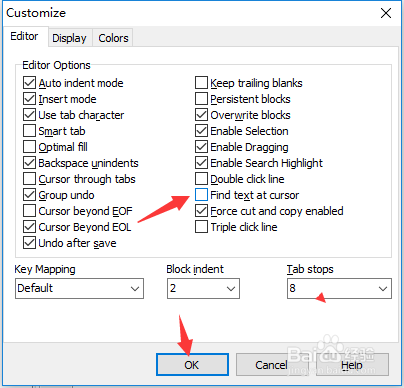Check Find text at cursor
404x388 pixels.
click(x=201, y=195)
